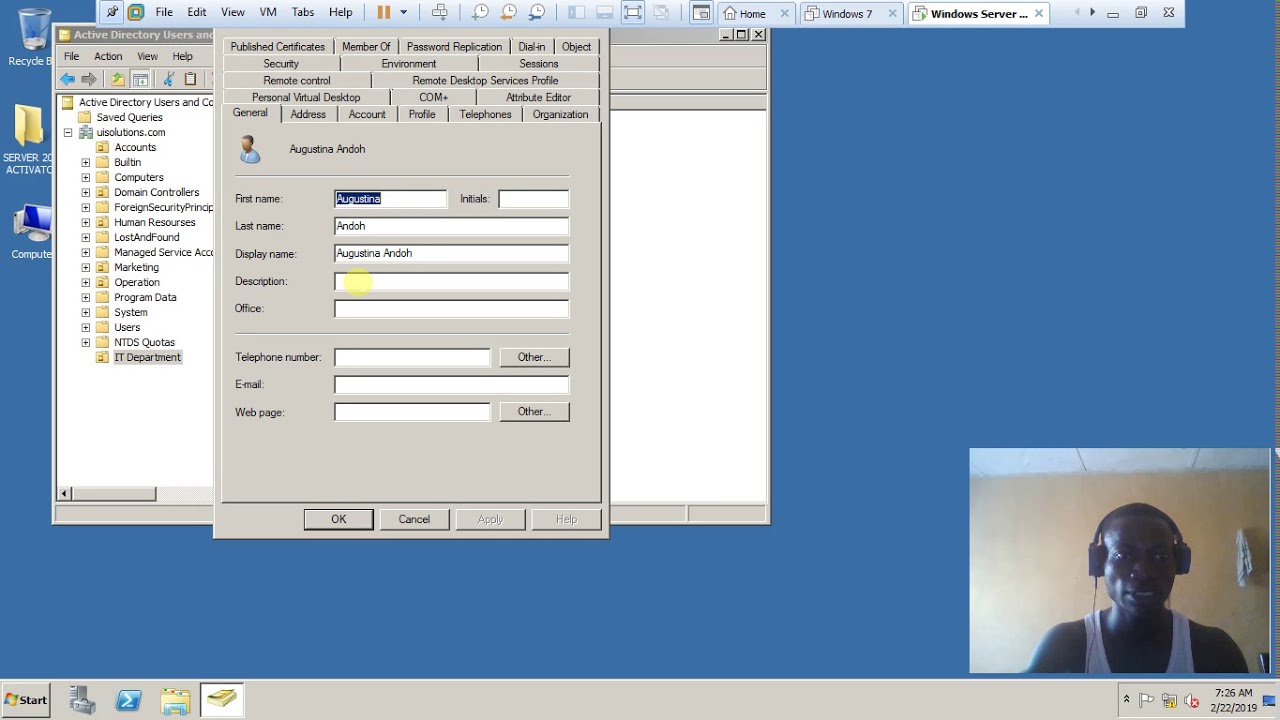Click the Description input field

pyautogui.click(x=451, y=281)
